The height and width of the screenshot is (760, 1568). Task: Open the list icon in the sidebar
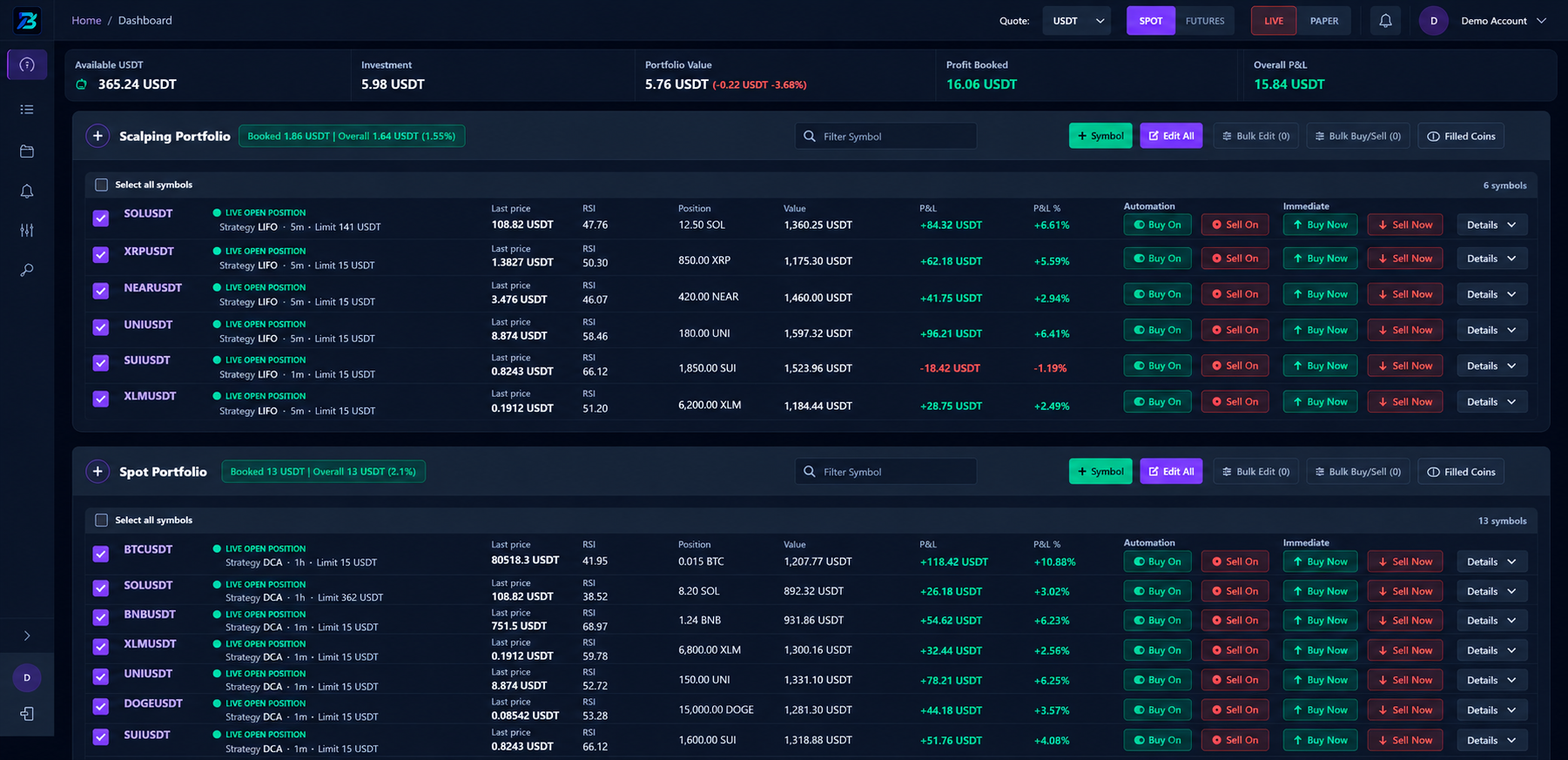(x=27, y=110)
